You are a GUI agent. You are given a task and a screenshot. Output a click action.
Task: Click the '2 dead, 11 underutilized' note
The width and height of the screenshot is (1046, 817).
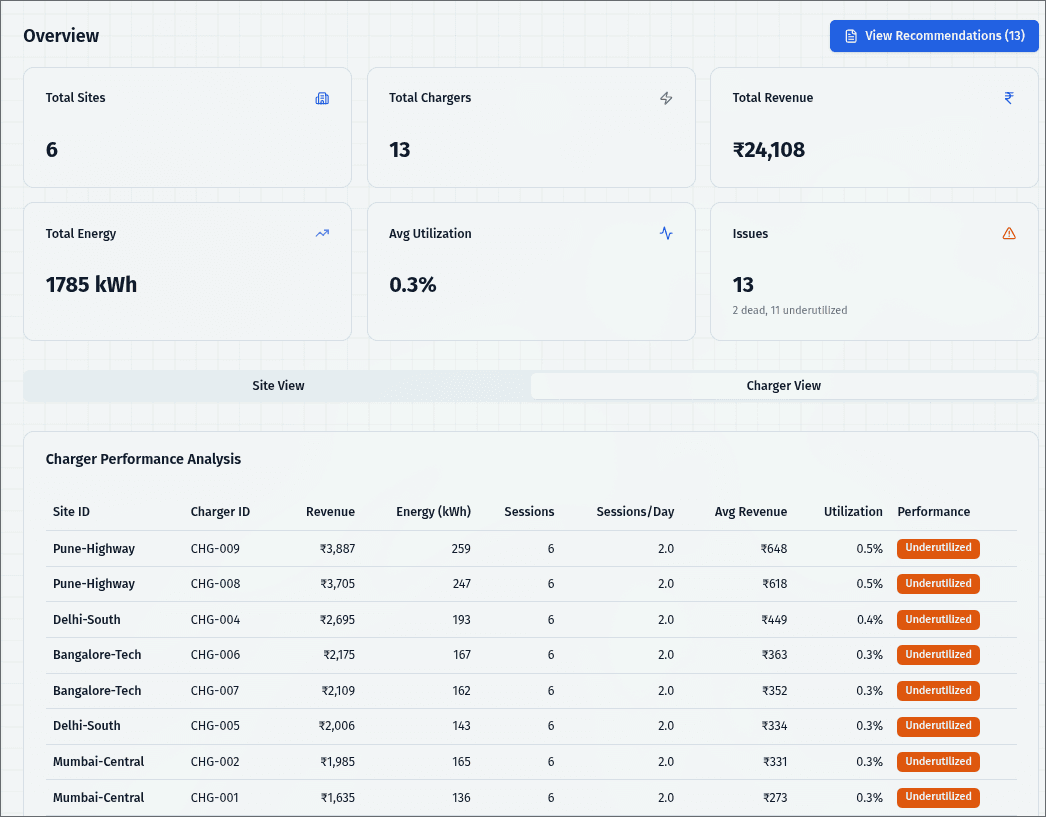coord(790,310)
